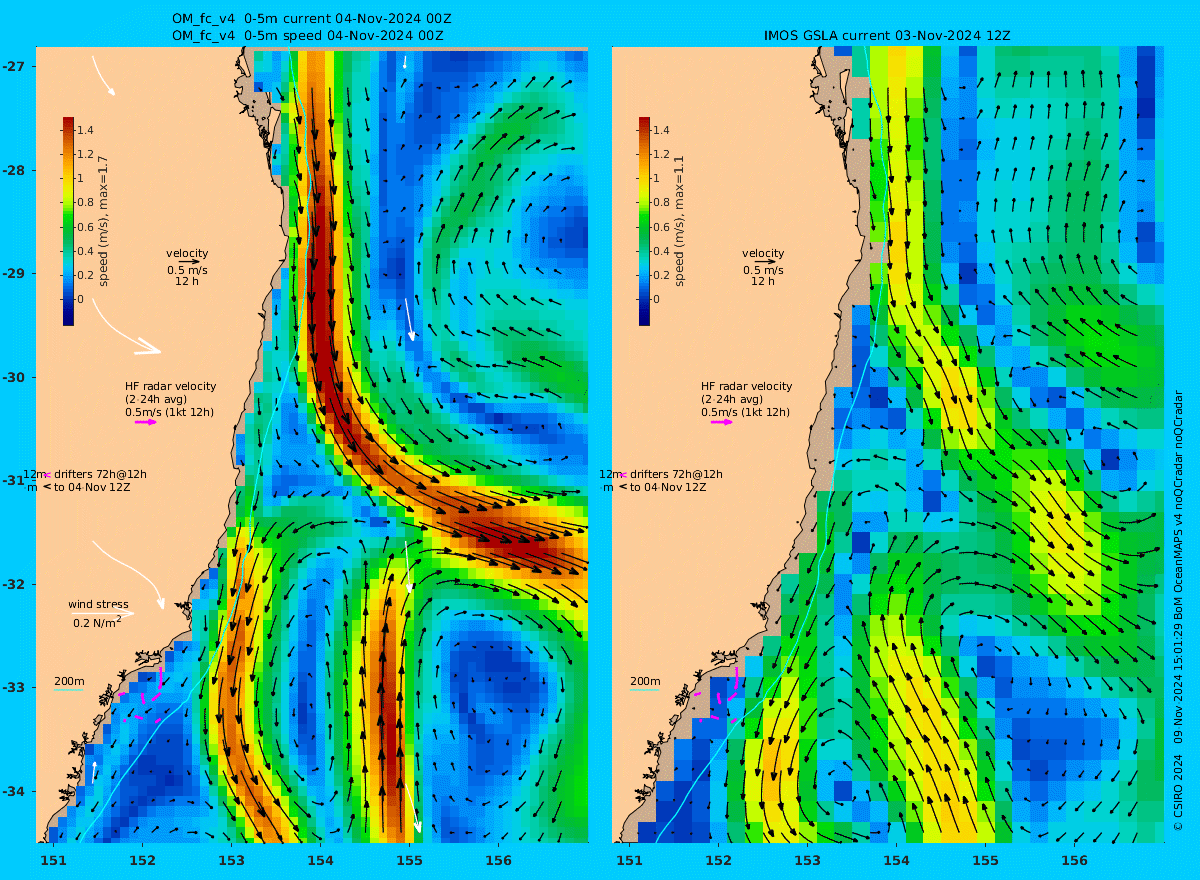Select title 'OM_fc_v4 0-5m speed 04-Nov-2024 00Z'

[x=308, y=36]
